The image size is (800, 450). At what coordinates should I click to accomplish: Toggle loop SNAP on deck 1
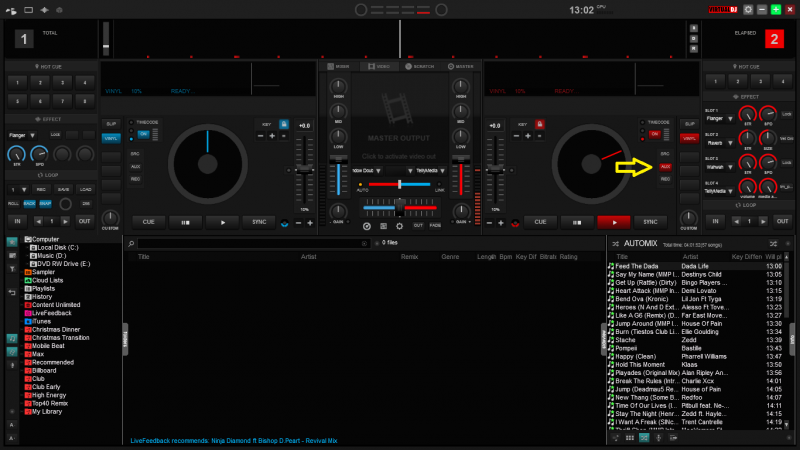pyautogui.click(x=45, y=204)
